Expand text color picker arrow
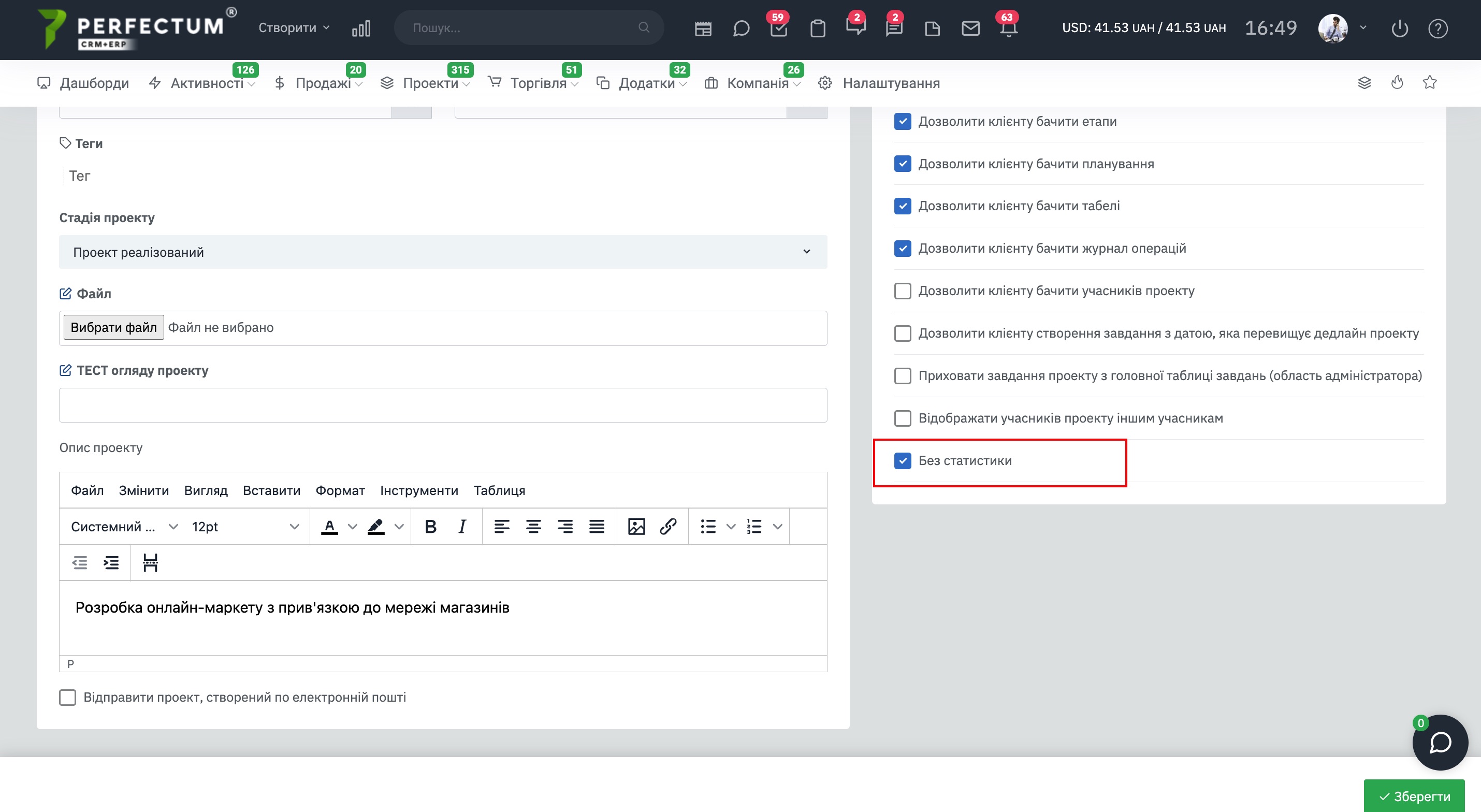This screenshot has height=812, width=1481. point(353,526)
